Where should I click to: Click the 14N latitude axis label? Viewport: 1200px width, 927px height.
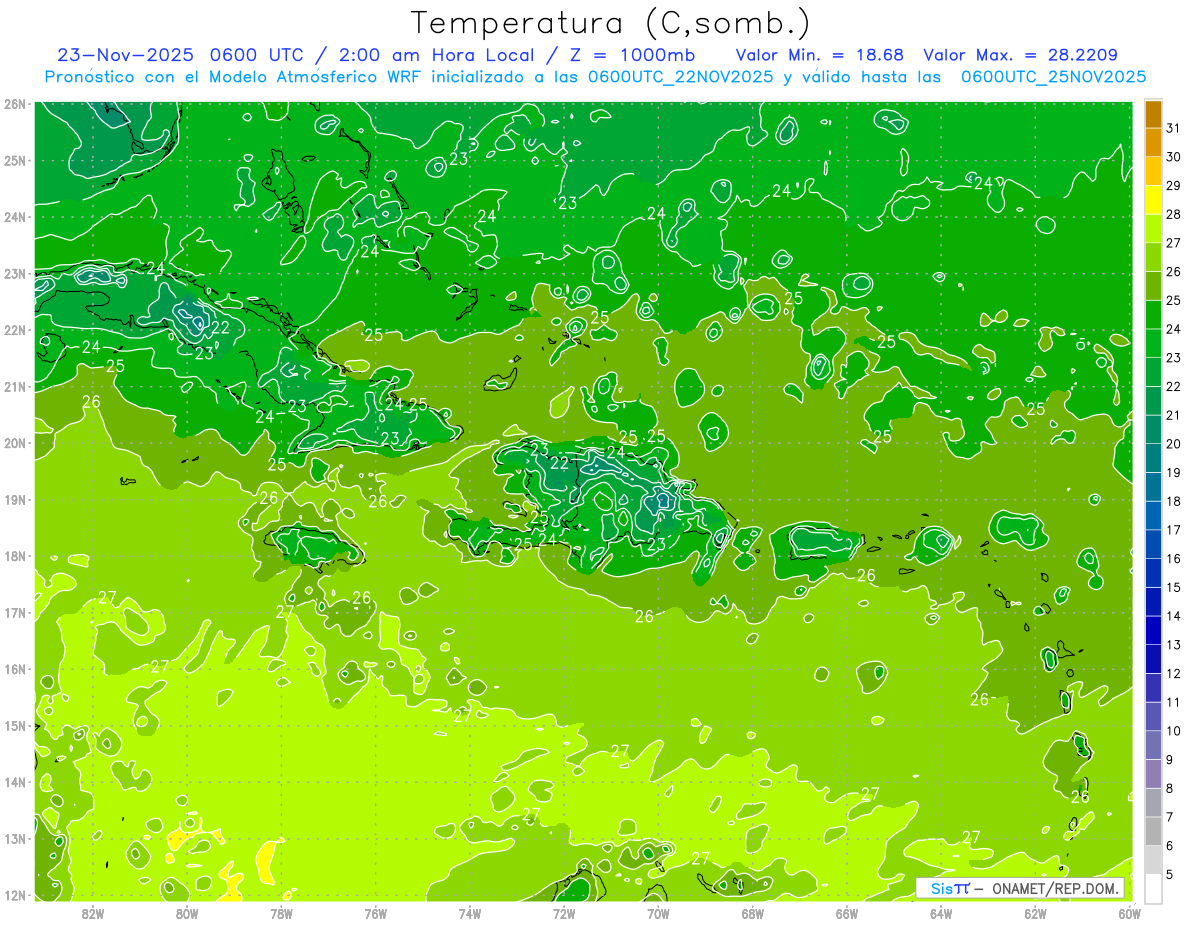pyautogui.click(x=15, y=782)
